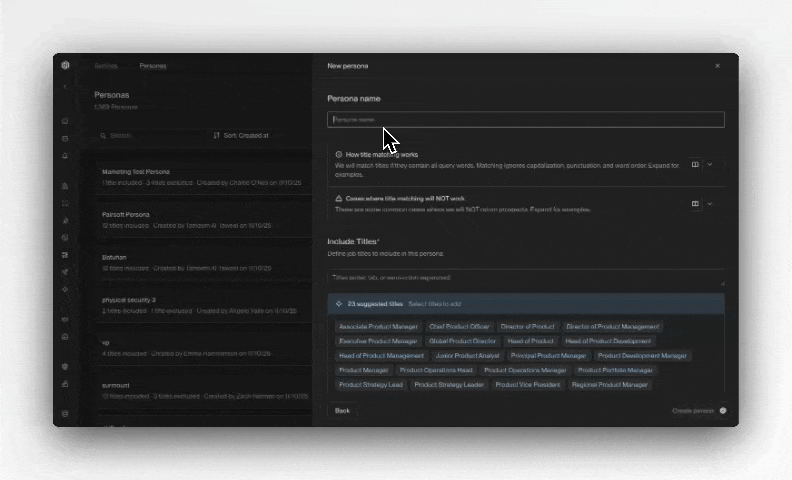Click the personas Search field

149,135
